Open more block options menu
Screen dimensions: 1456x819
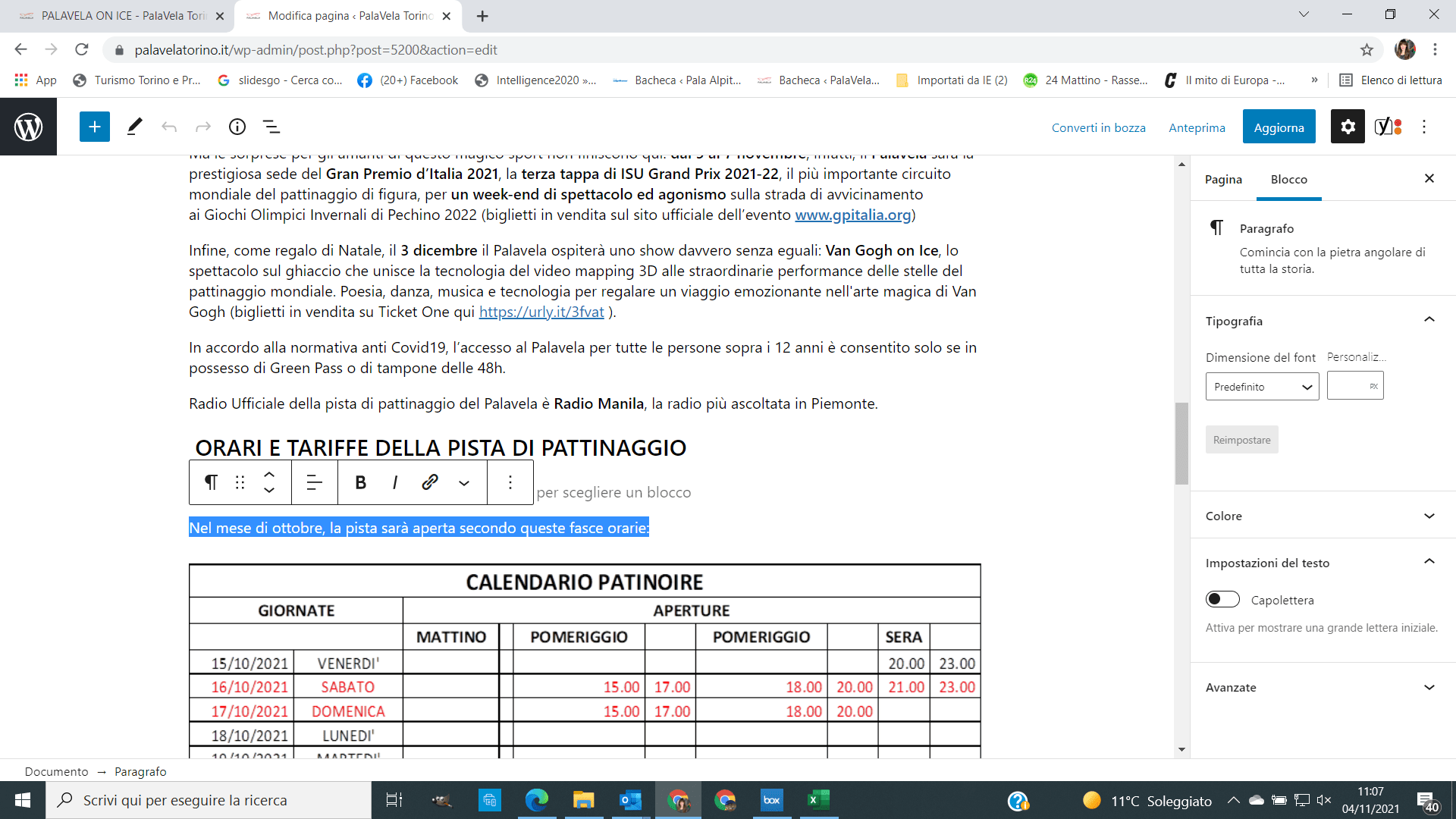(x=510, y=482)
